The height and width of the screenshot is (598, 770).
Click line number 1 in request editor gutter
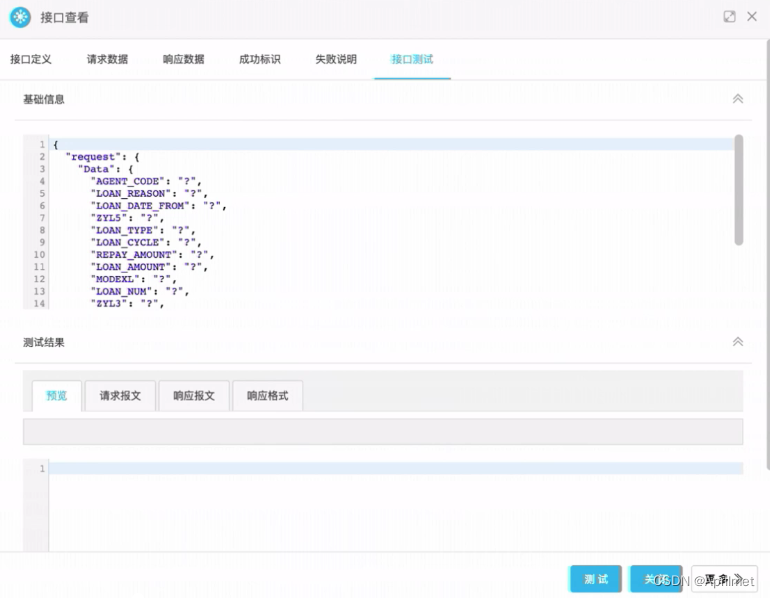click(x=42, y=144)
